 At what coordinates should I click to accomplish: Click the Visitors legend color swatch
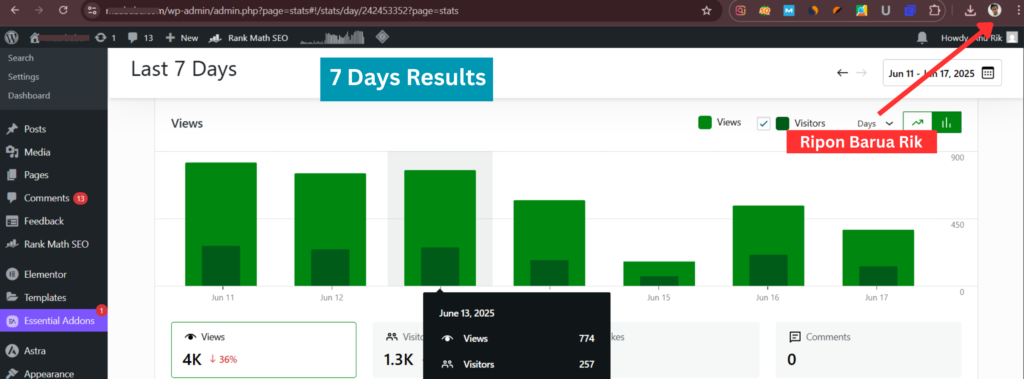(x=782, y=123)
